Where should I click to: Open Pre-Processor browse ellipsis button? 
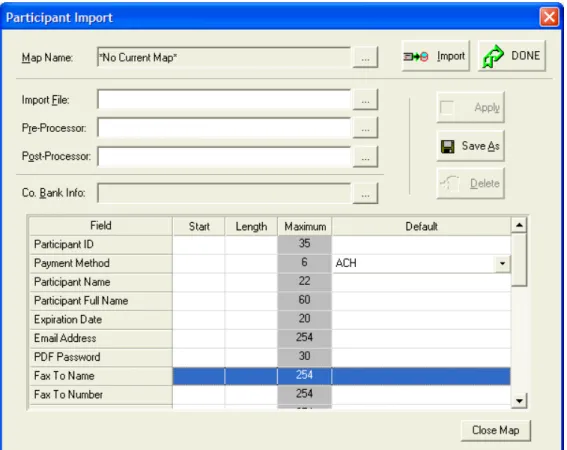point(365,128)
